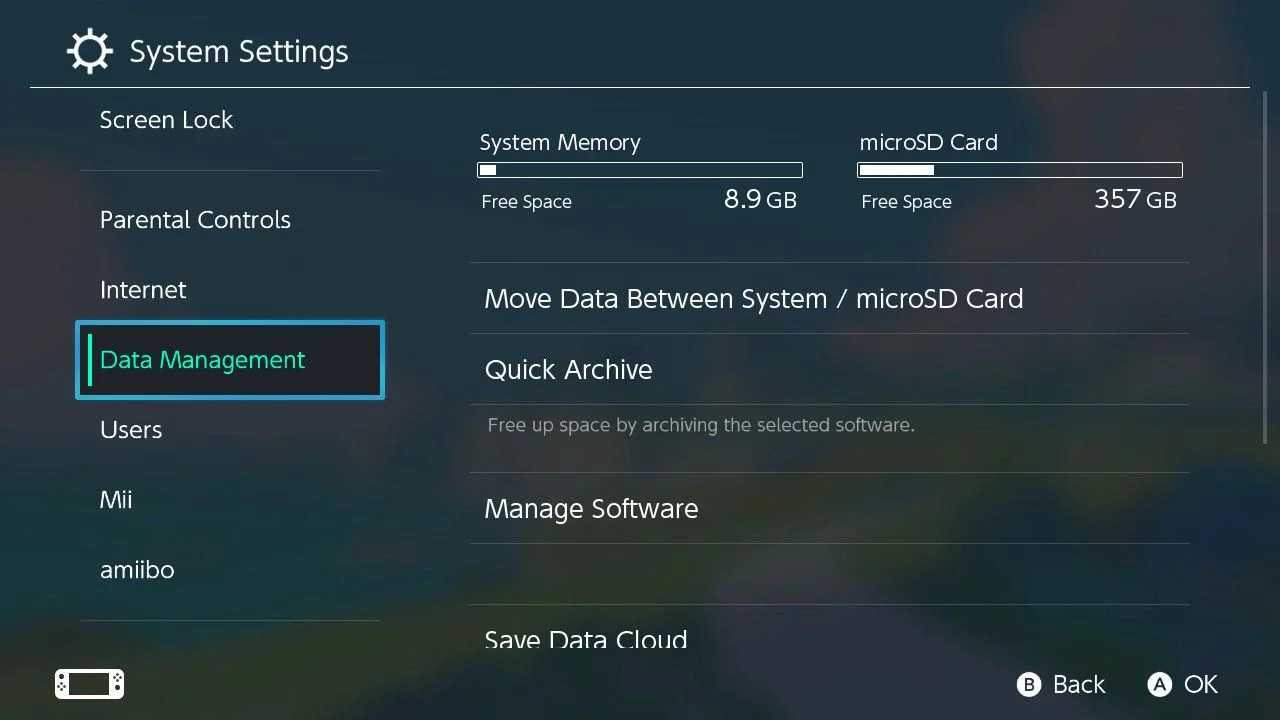Click the System Memory usage bar
Image resolution: width=1280 pixels, height=720 pixels.
click(x=640, y=170)
